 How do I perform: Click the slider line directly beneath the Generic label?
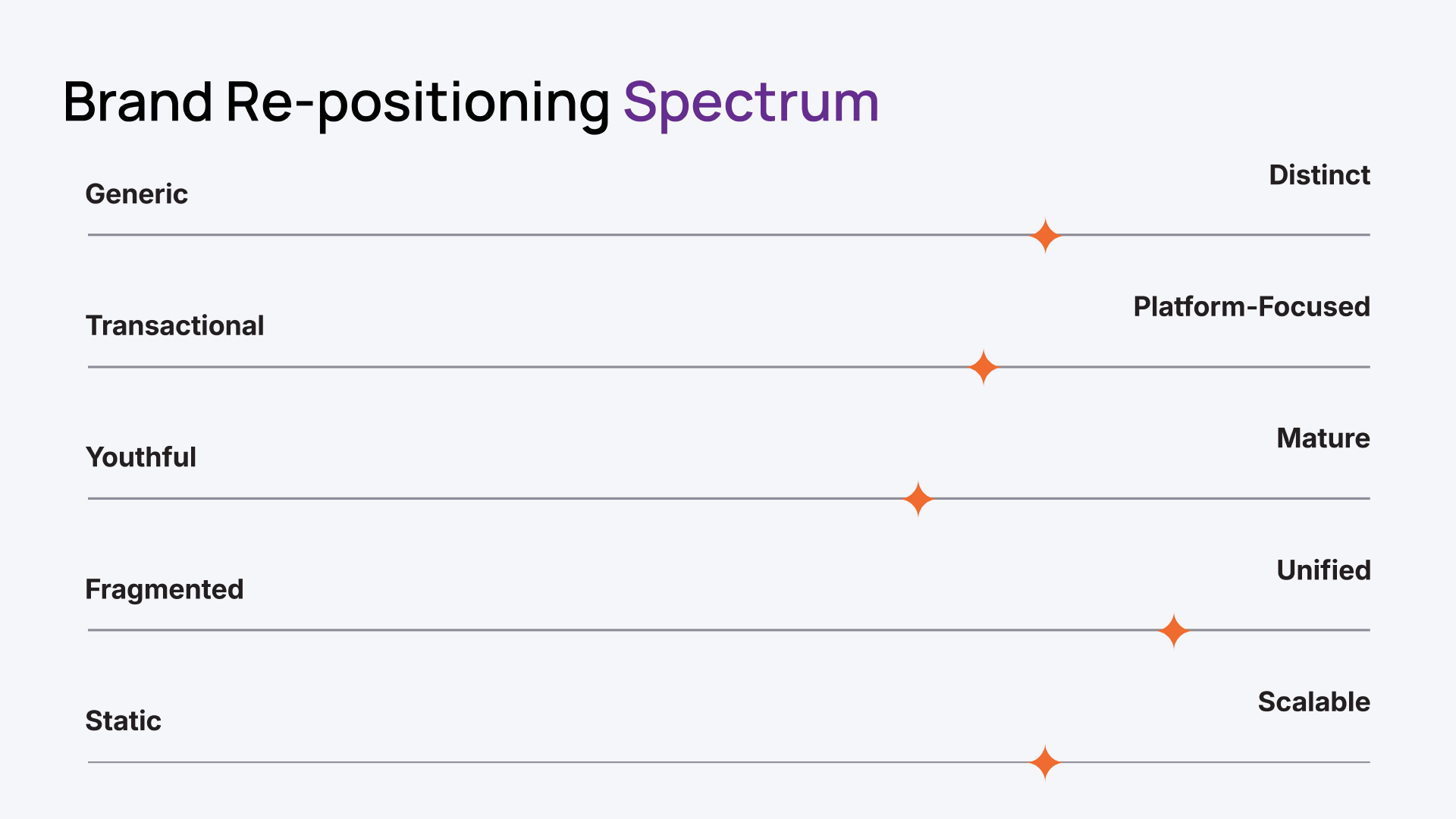136,235
